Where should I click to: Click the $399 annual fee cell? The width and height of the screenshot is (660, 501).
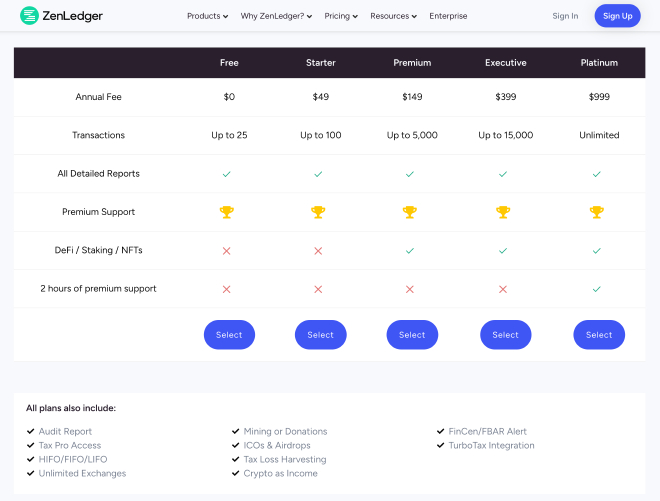pos(506,97)
